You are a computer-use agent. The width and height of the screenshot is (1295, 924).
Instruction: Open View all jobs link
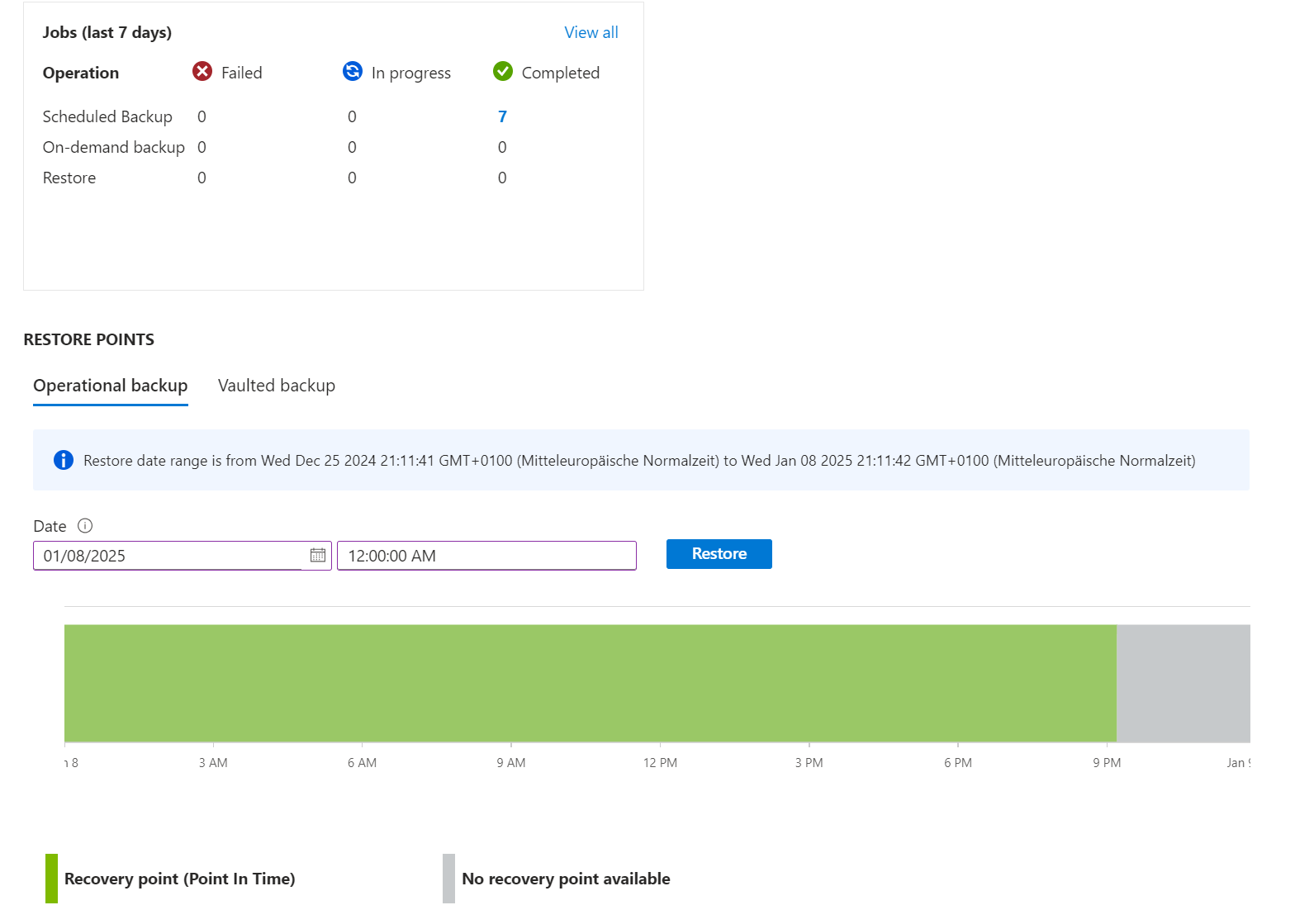(591, 32)
